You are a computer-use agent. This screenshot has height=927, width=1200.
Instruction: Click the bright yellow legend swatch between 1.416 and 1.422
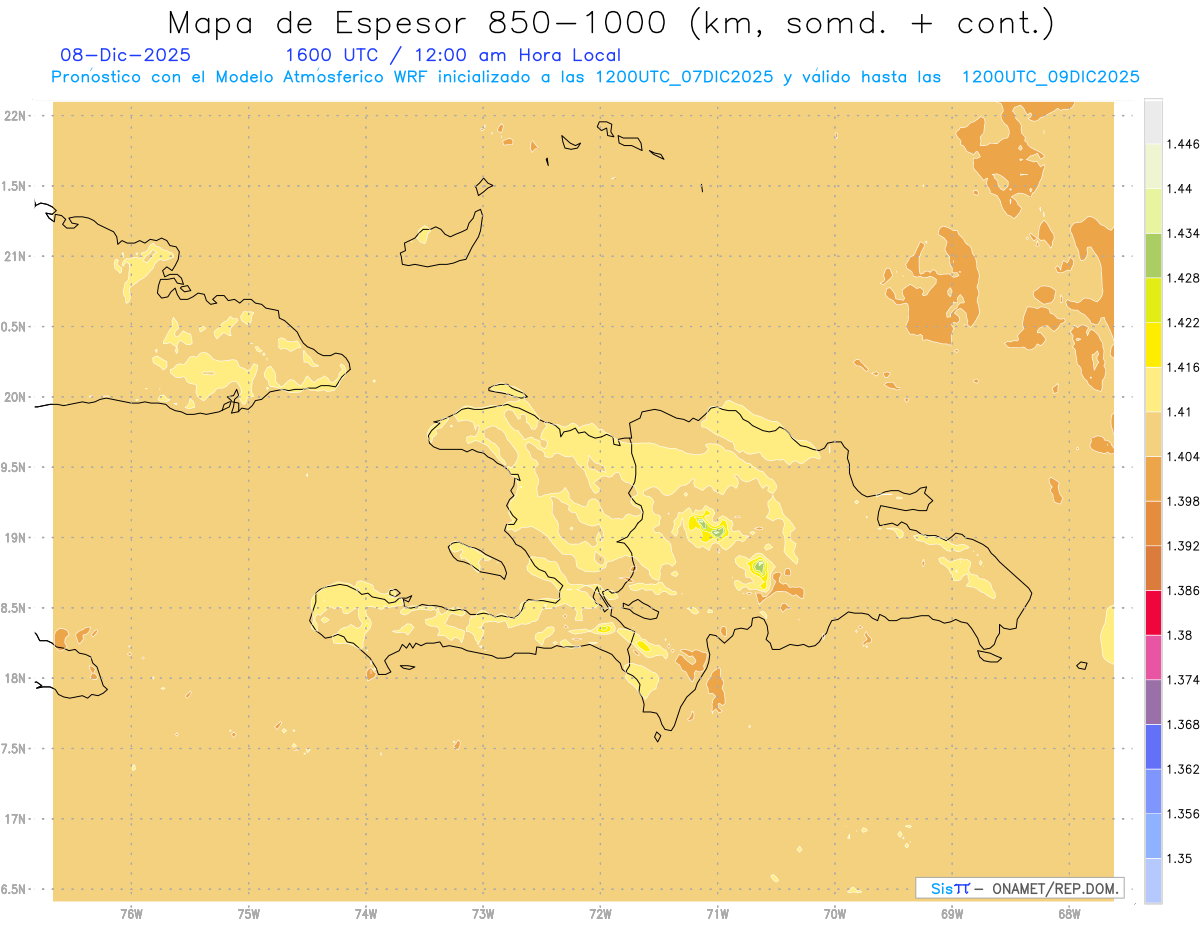[1153, 344]
